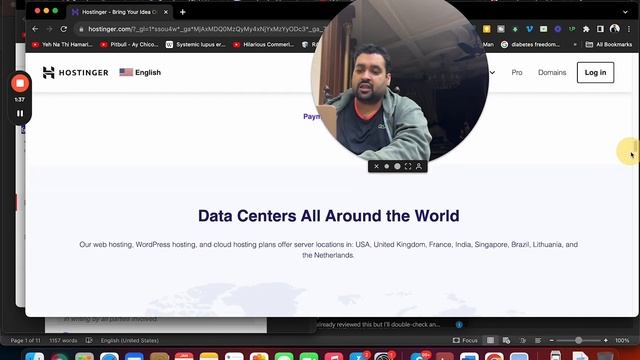The image size is (640, 360).
Task: Switch Word to Web Layout view
Action: coord(507,340)
